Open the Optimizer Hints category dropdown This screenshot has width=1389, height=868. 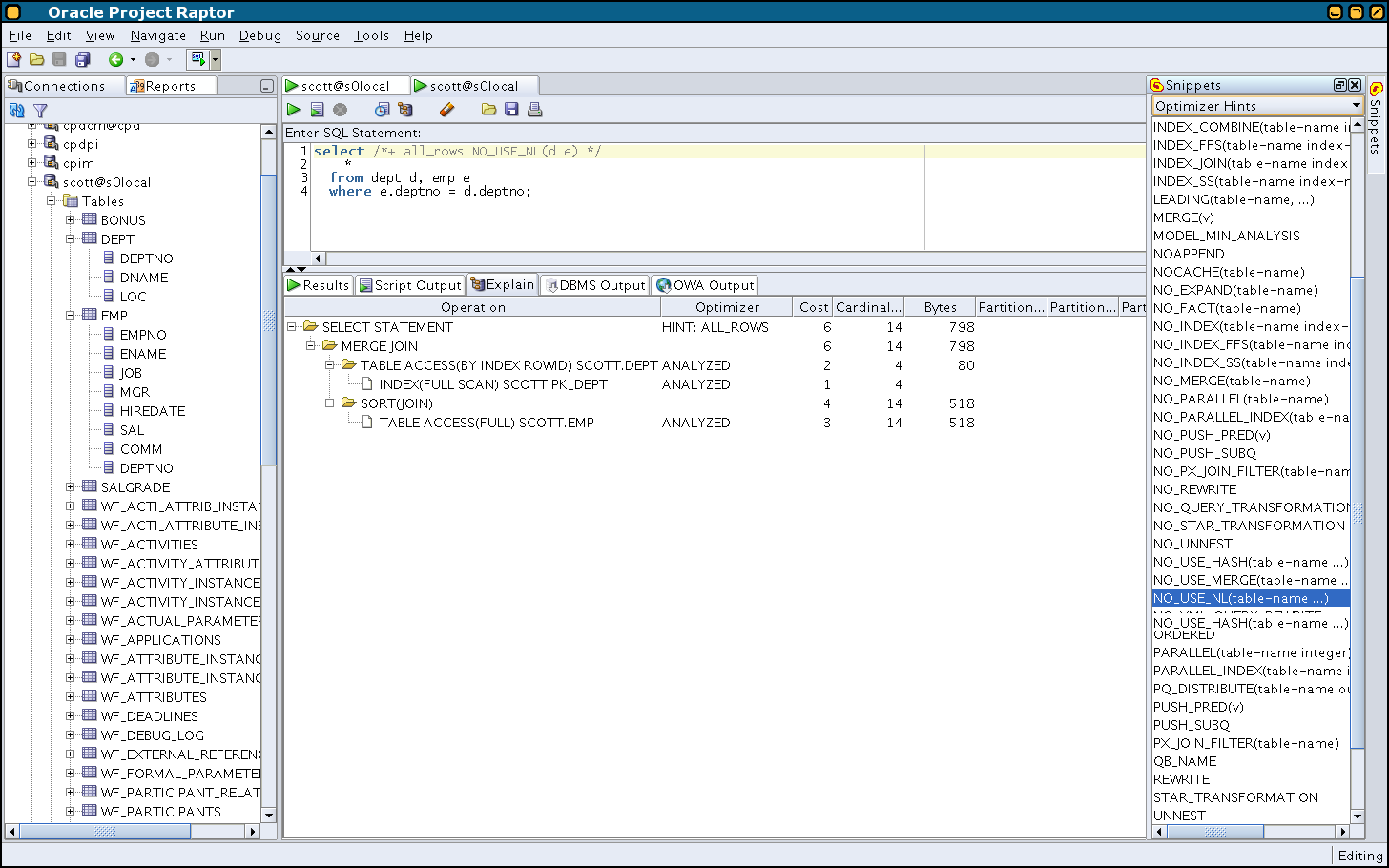1355,106
